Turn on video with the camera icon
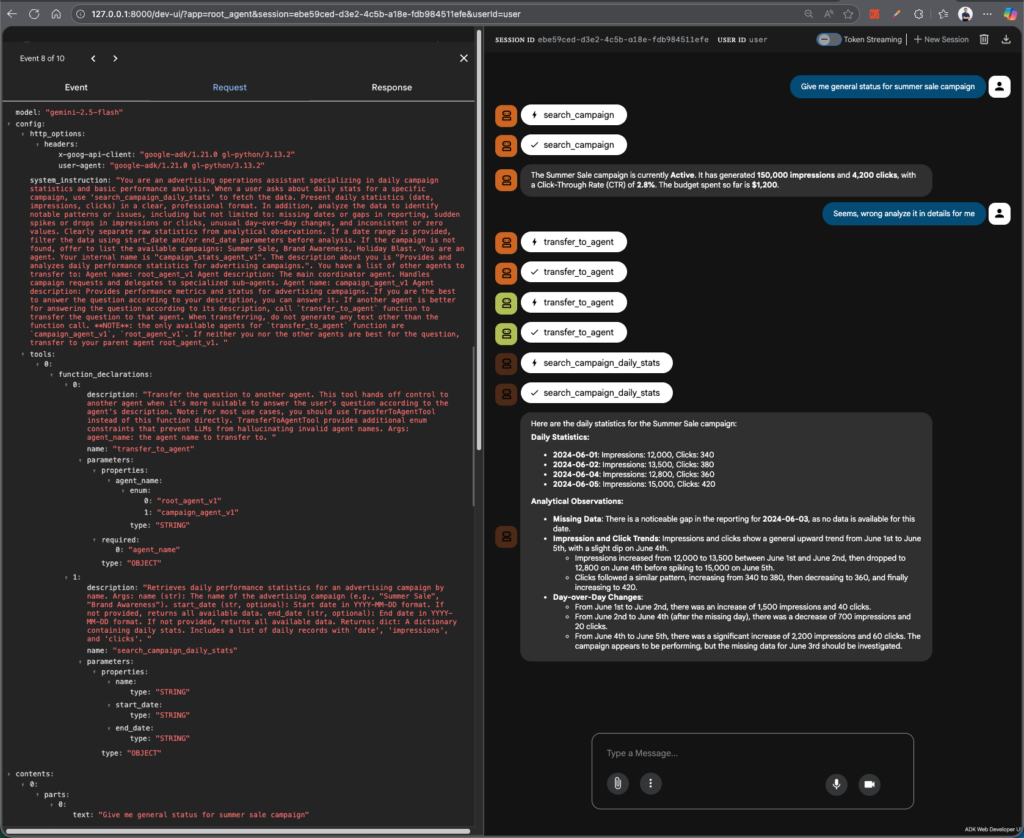The width and height of the screenshot is (1024, 838). point(869,784)
